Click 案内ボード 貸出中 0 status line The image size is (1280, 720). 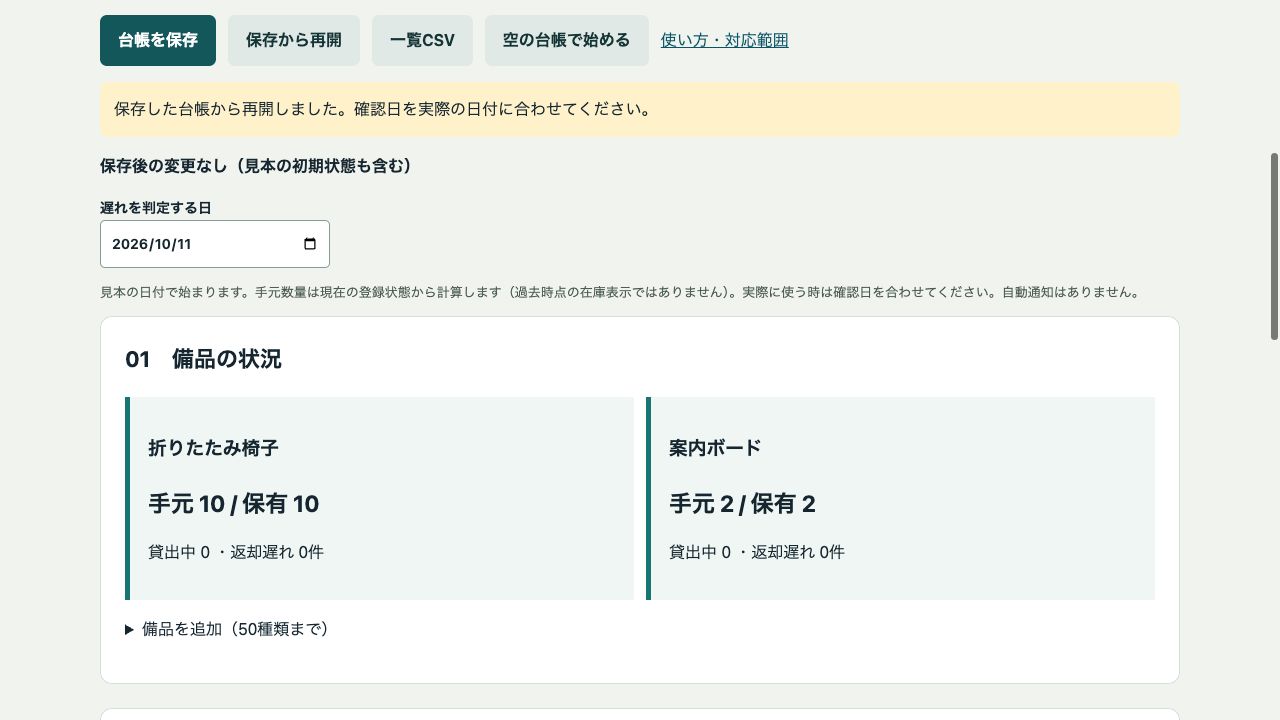[x=757, y=552]
